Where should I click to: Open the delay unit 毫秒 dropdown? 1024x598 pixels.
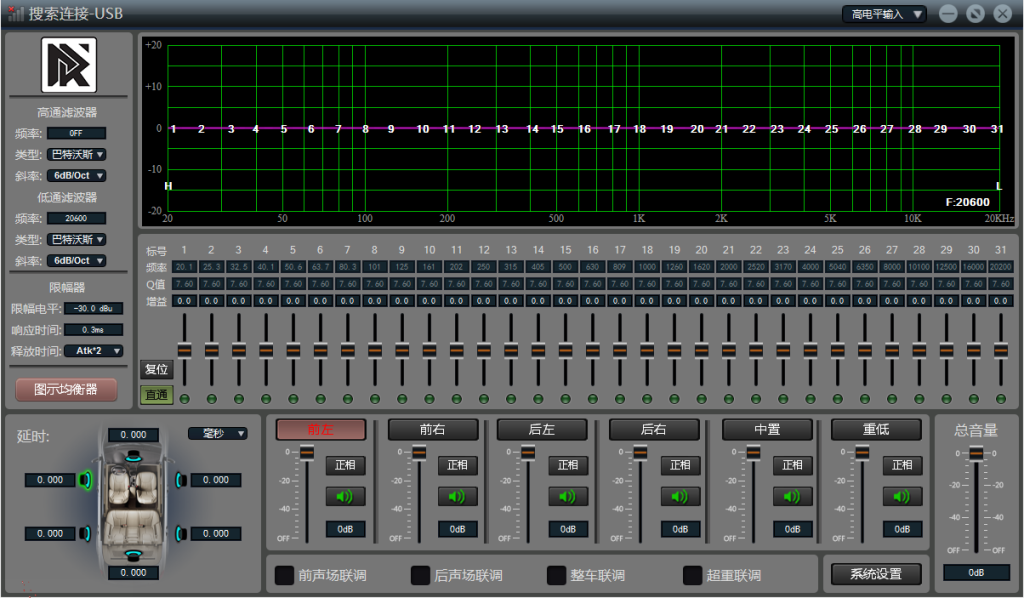click(x=217, y=433)
